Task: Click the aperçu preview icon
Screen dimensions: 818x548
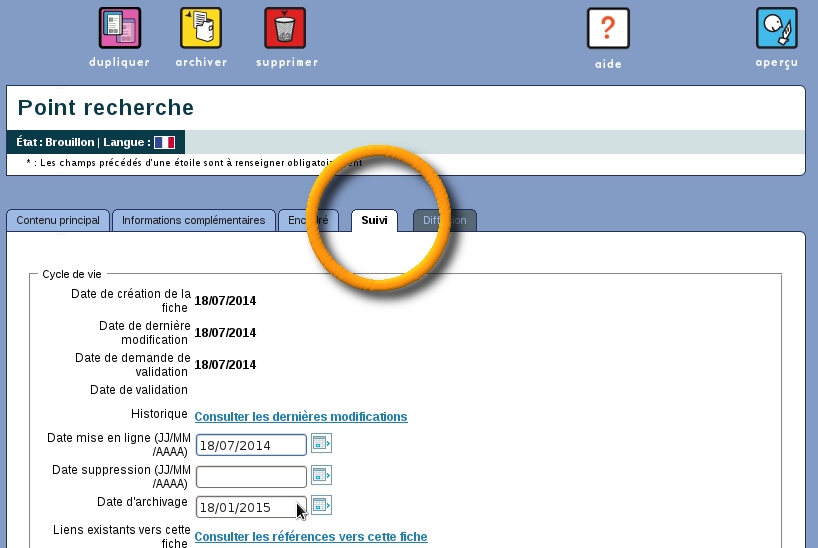Action: pyautogui.click(x=776, y=29)
